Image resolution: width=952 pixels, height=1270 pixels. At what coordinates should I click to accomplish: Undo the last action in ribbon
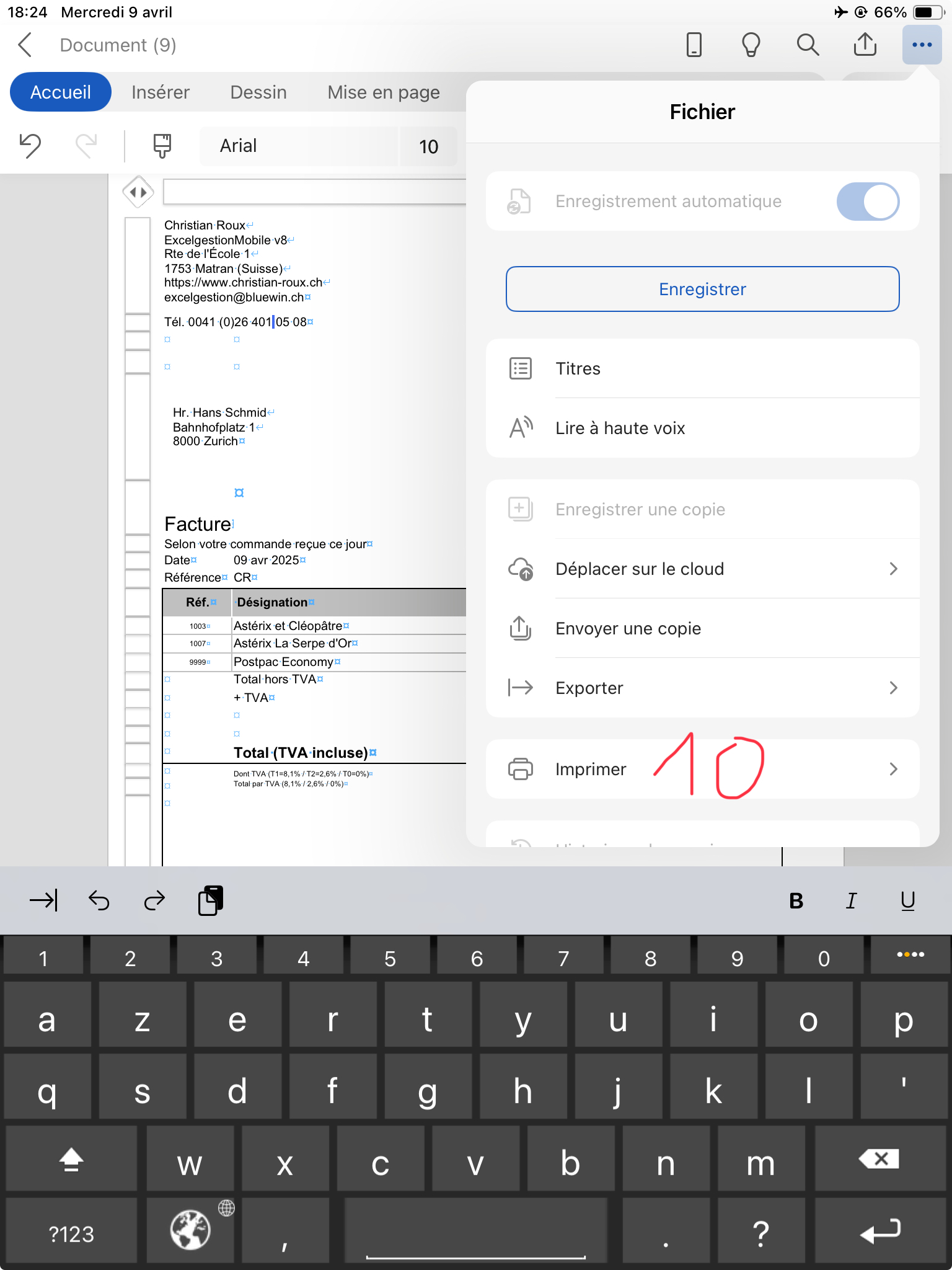(x=30, y=146)
